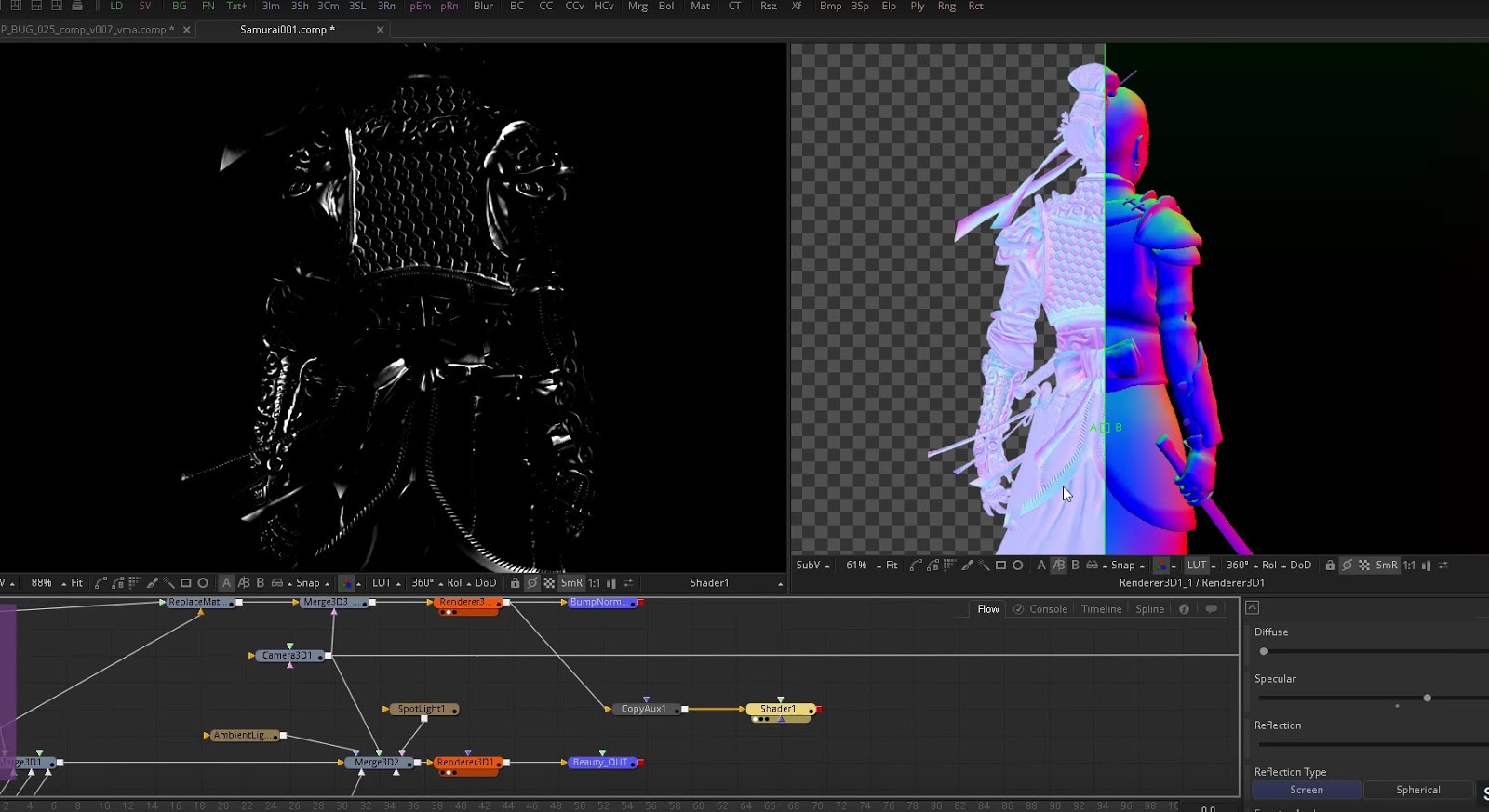The image size is (1489, 812).
Task: Toggle SmR button in right viewer toolbar
Action: 1386,566
